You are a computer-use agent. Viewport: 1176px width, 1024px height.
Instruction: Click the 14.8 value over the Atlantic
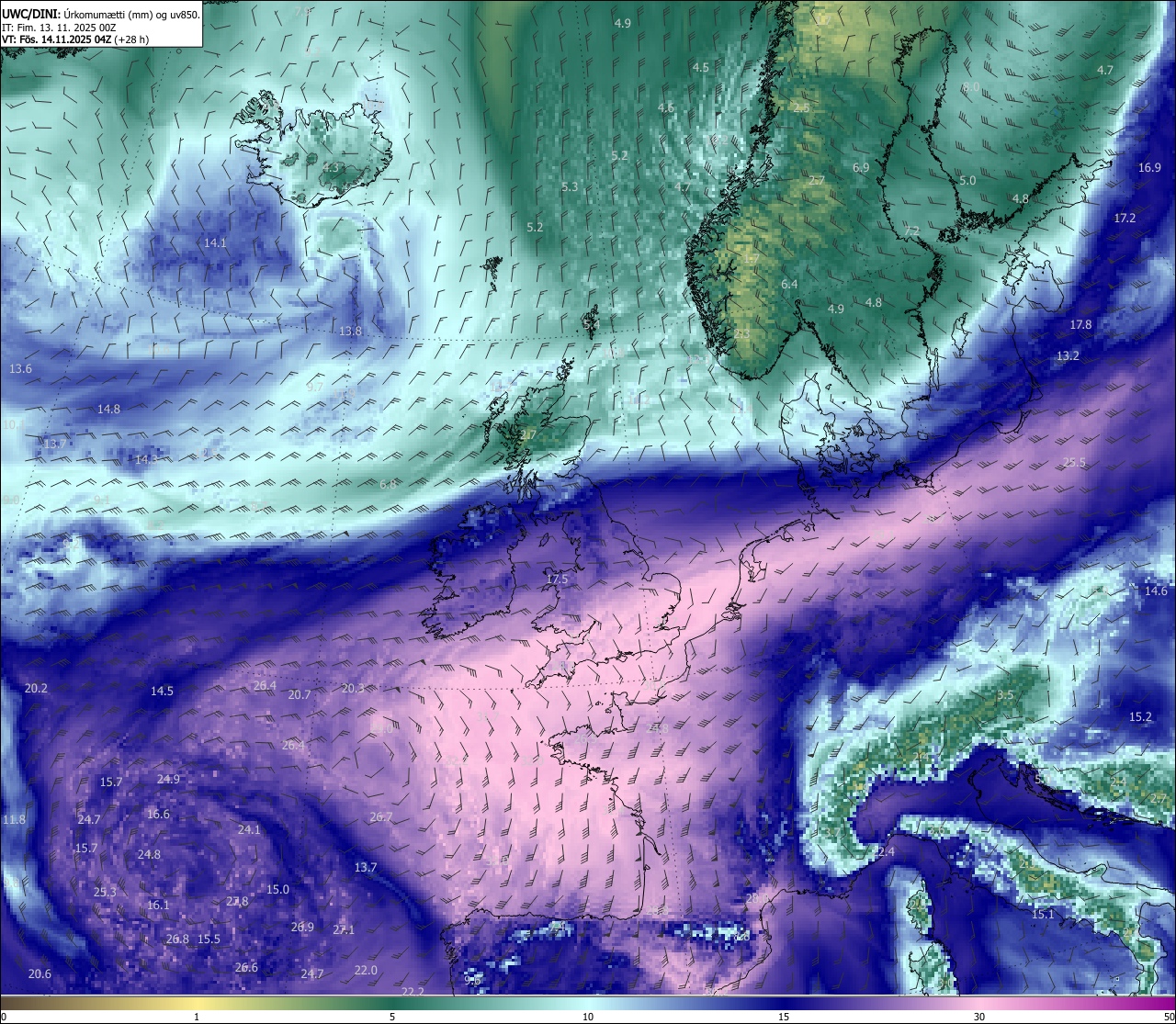tap(108, 409)
